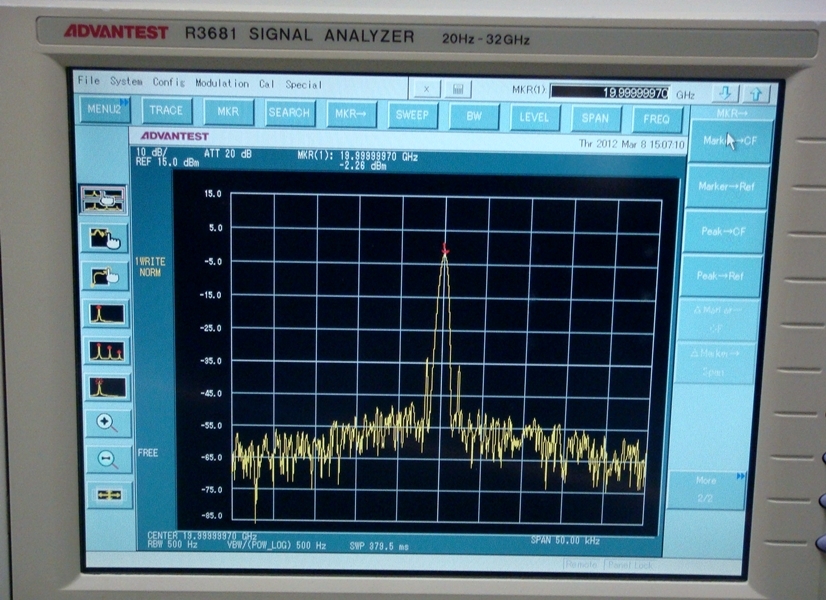Open the TRACE function menu
The image size is (826, 600).
click(x=166, y=111)
